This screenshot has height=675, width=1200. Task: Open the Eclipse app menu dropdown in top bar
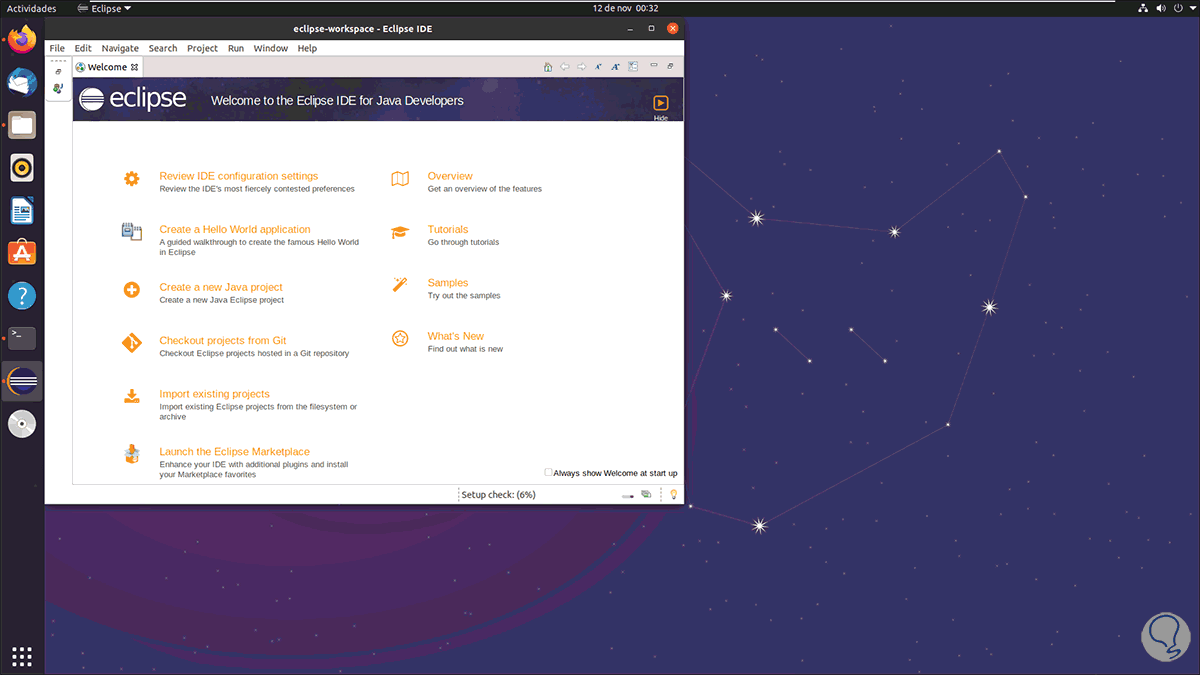104,8
